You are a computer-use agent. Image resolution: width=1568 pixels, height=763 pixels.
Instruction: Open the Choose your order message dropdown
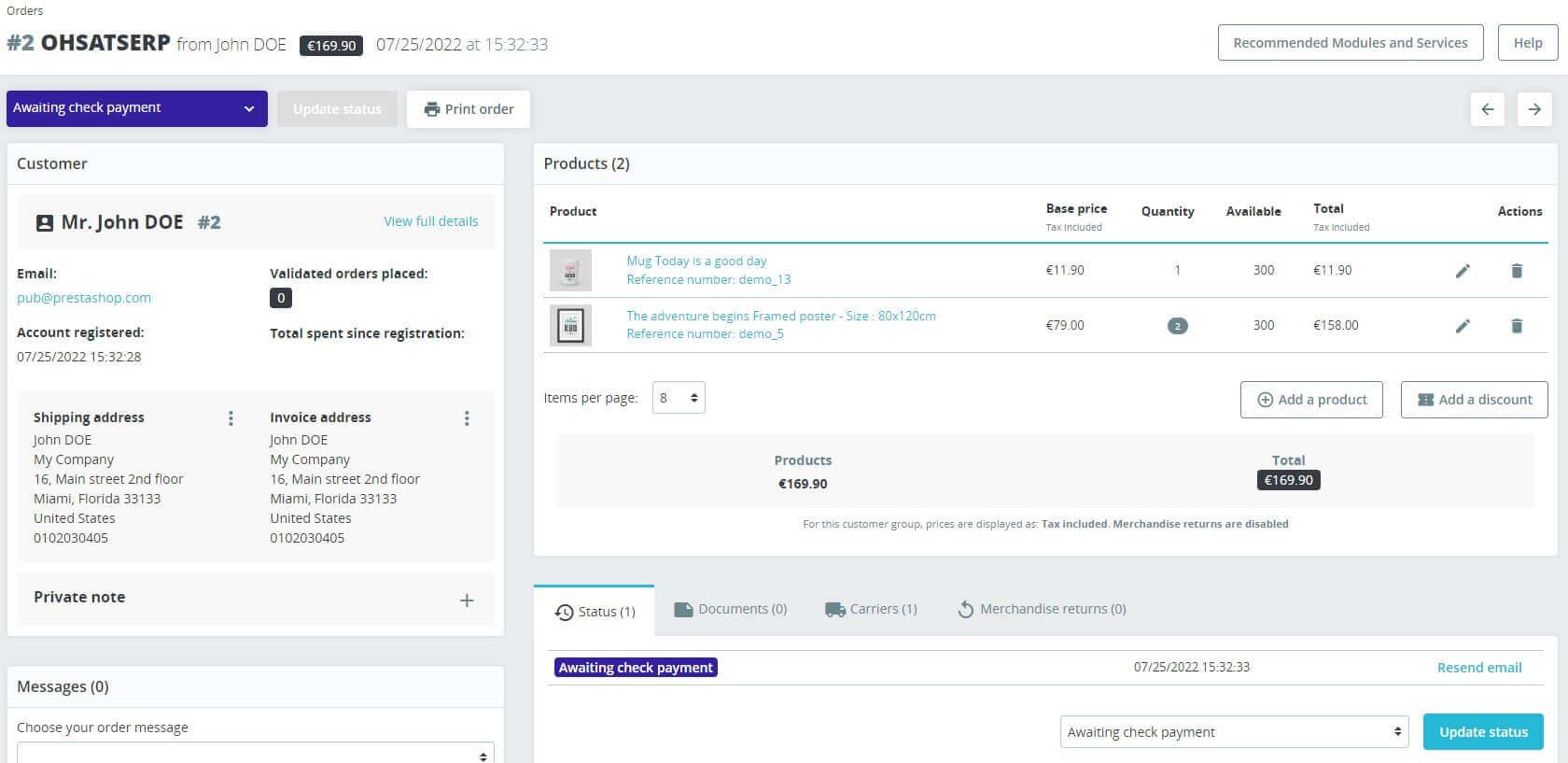tap(255, 753)
